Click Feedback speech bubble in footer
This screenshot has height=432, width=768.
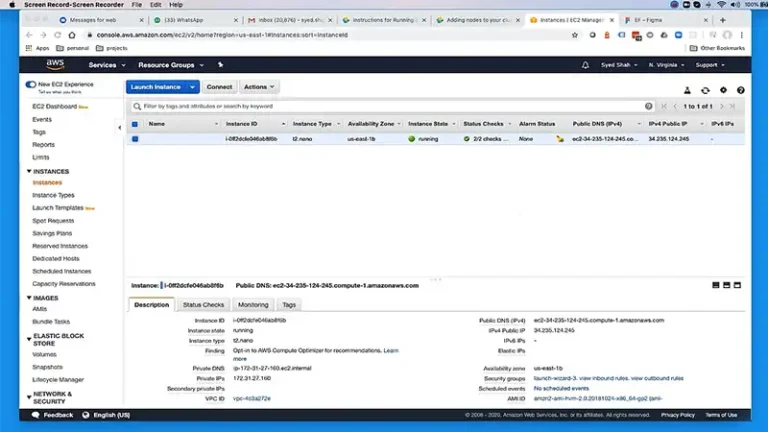(x=36, y=415)
